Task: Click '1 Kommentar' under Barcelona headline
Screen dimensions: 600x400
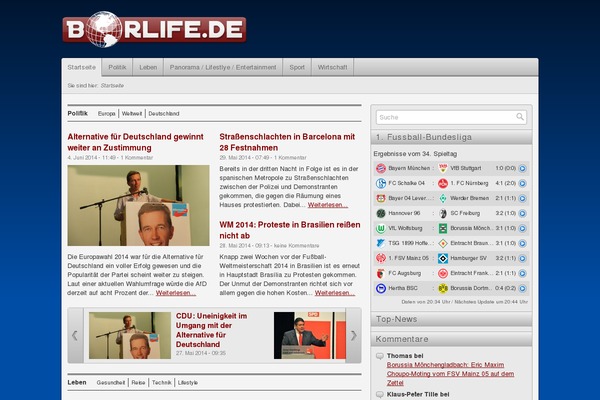Action: click(290, 158)
